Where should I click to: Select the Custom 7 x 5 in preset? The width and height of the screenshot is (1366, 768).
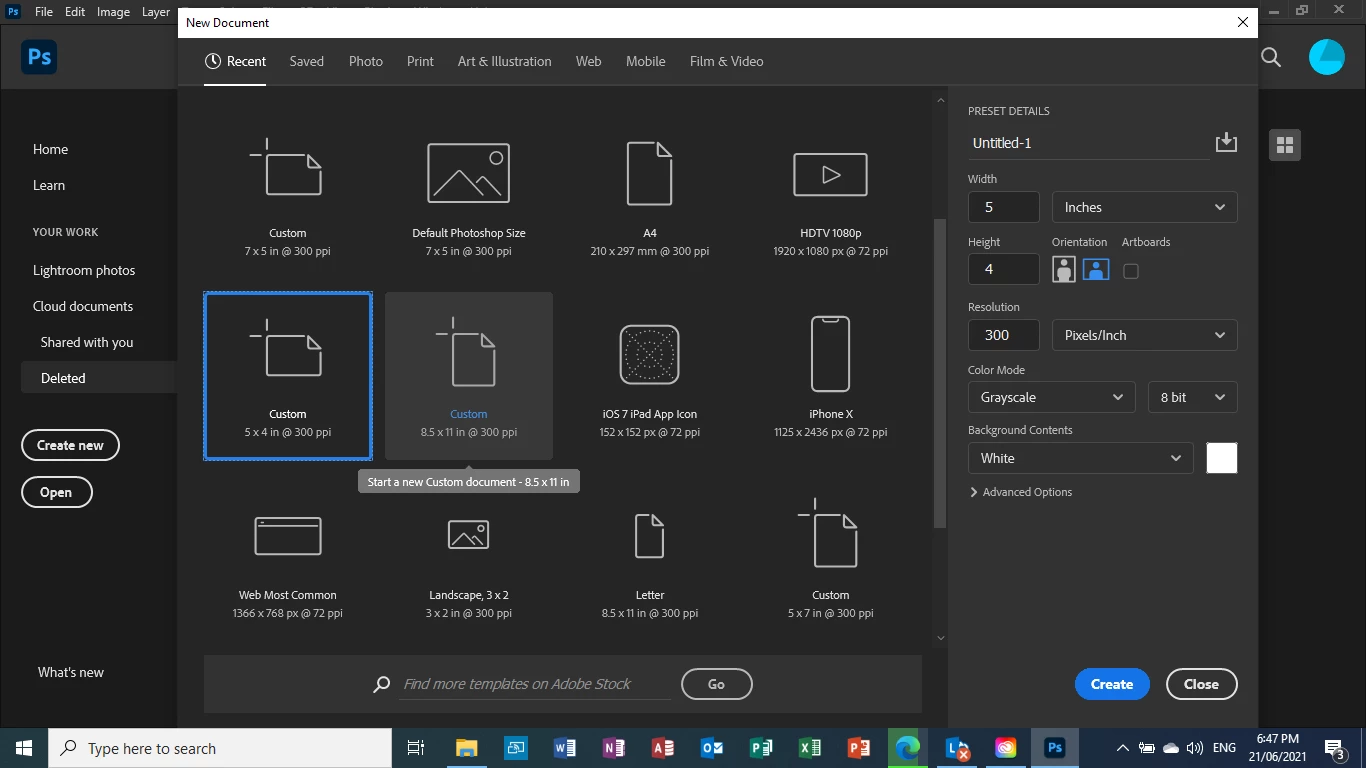(288, 195)
